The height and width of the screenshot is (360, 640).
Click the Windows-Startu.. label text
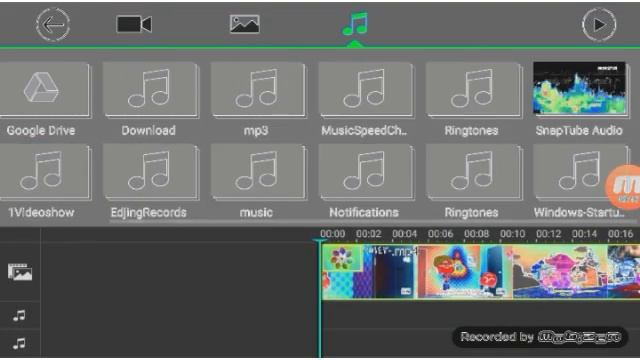(579, 213)
